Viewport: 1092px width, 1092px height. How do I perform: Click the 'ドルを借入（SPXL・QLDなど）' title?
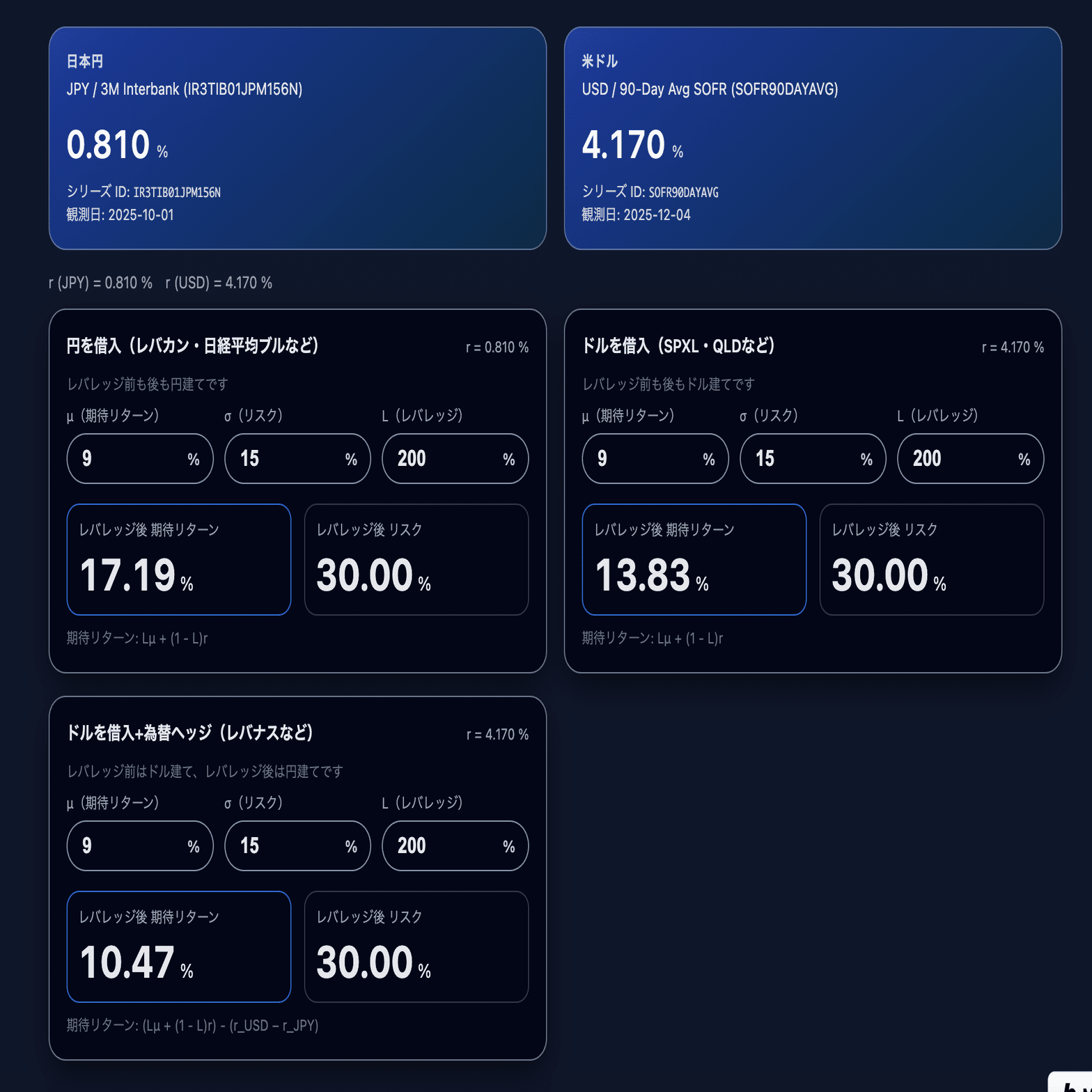678,345
